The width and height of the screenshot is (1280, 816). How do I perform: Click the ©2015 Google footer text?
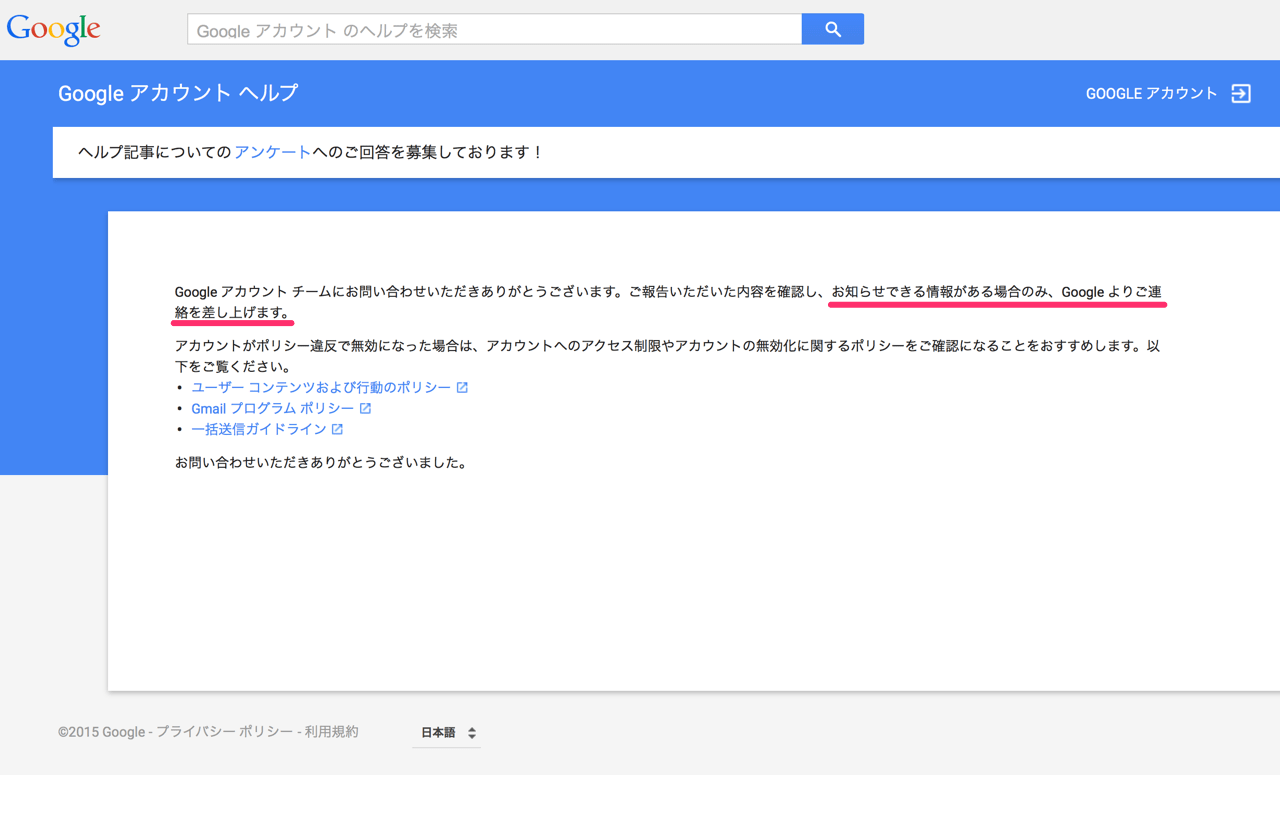click(101, 732)
